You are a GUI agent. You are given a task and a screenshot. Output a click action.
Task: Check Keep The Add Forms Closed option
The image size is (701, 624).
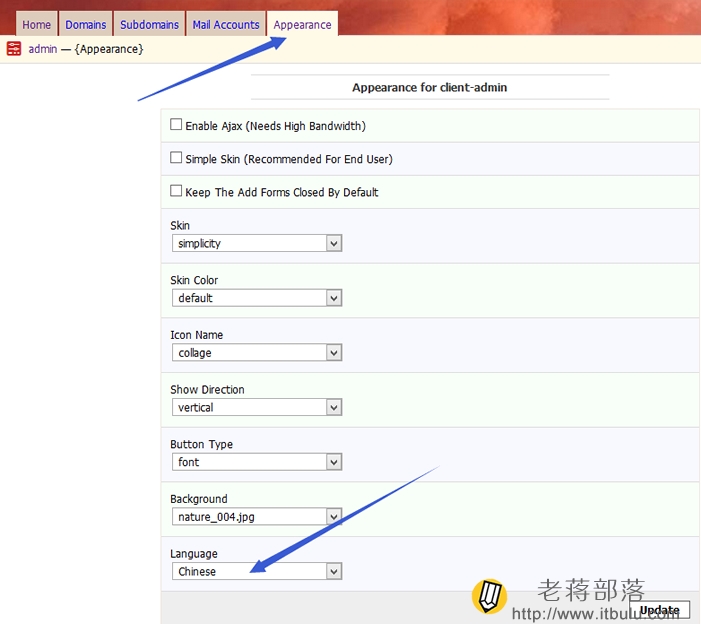pos(176,191)
